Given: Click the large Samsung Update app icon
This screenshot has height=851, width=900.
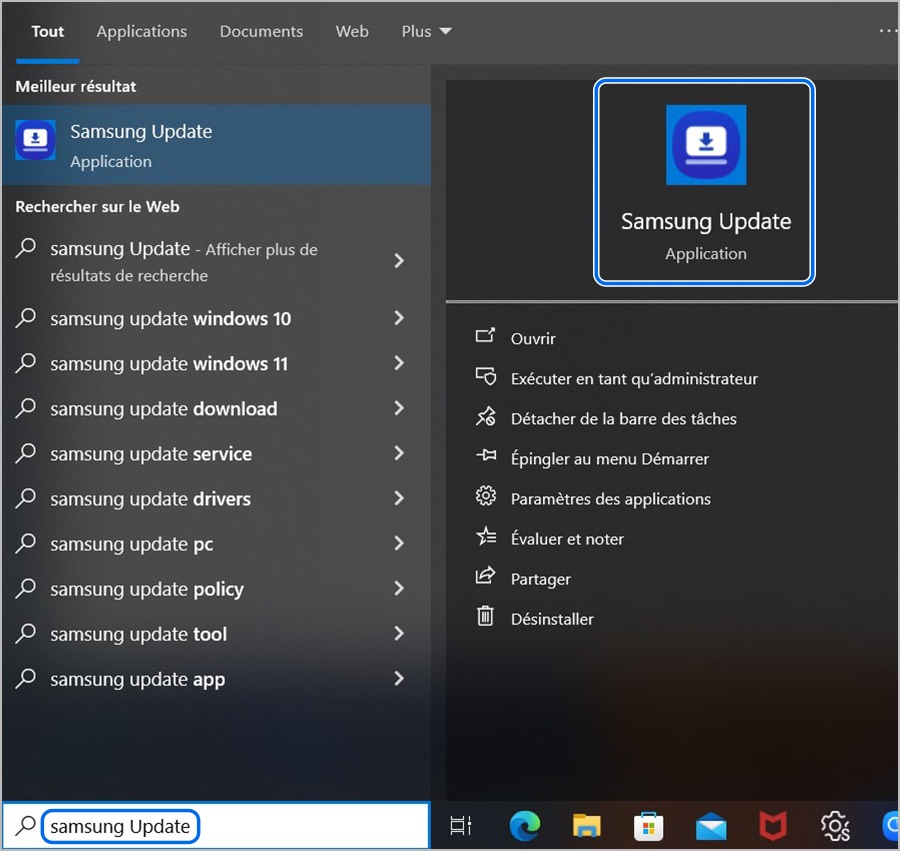Looking at the screenshot, I should click(x=706, y=145).
